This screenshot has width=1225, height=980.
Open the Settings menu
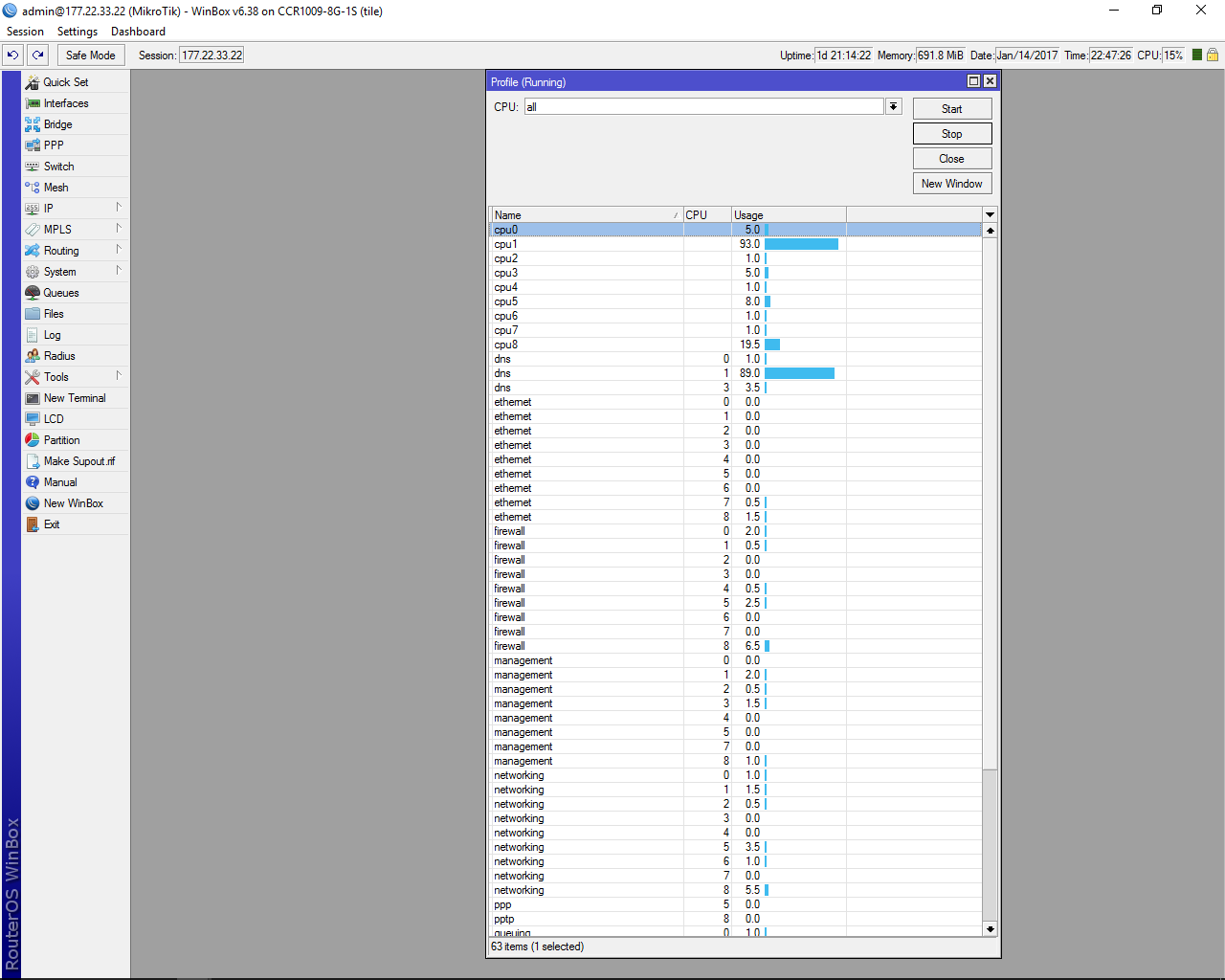pos(78,32)
